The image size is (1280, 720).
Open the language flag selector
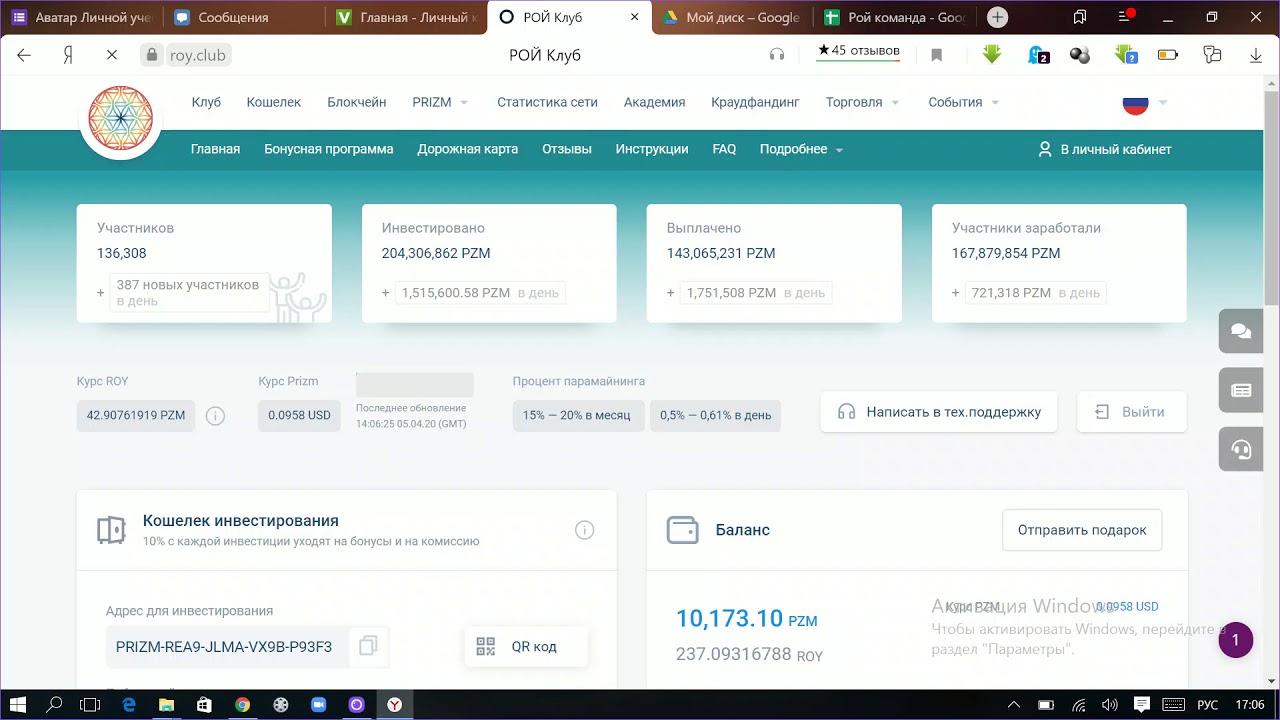[1145, 102]
